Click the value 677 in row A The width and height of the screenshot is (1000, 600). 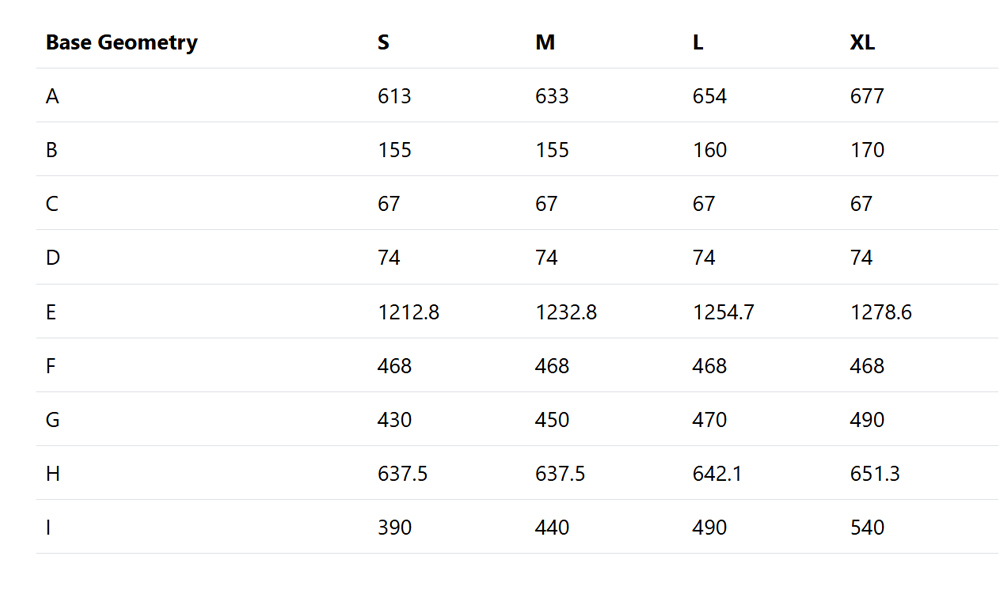pyautogui.click(x=867, y=96)
